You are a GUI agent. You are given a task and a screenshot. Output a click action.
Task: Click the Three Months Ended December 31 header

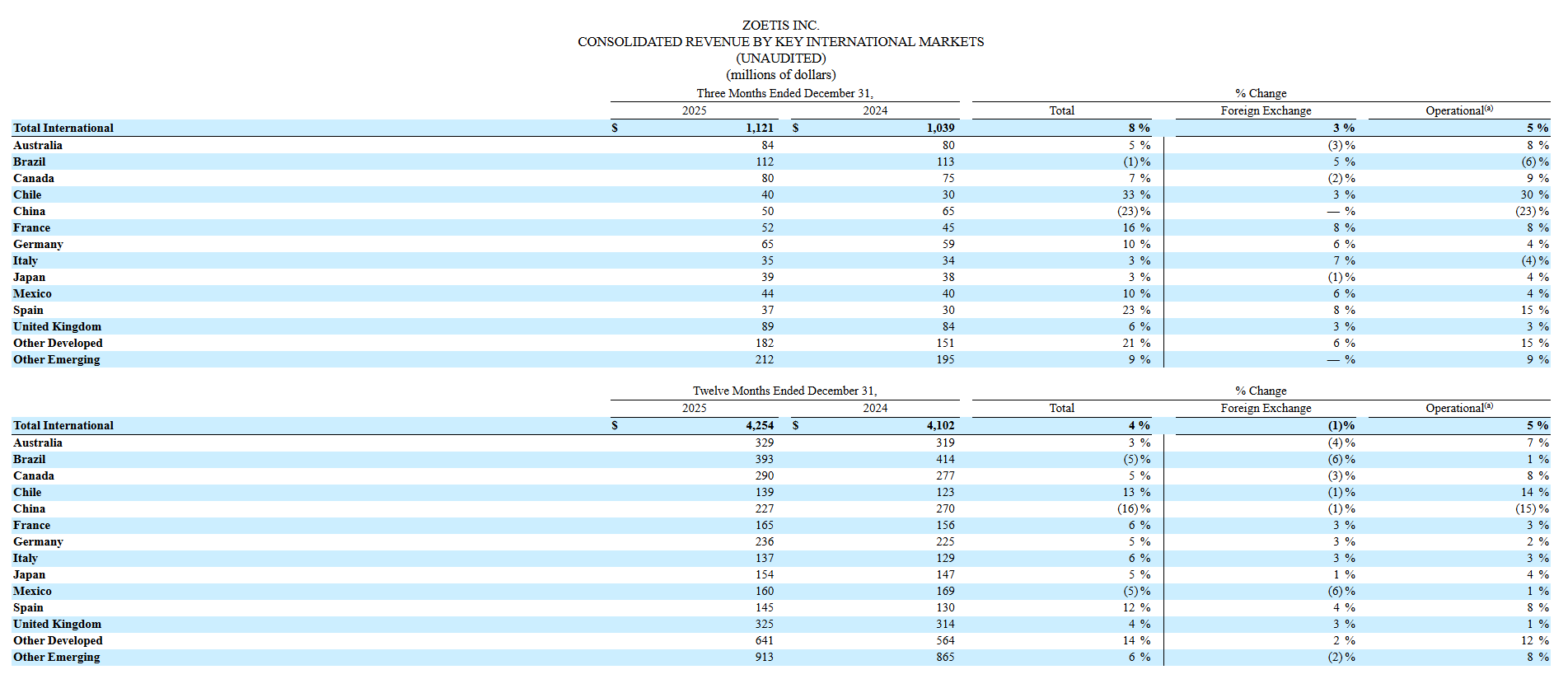pyautogui.click(x=784, y=93)
